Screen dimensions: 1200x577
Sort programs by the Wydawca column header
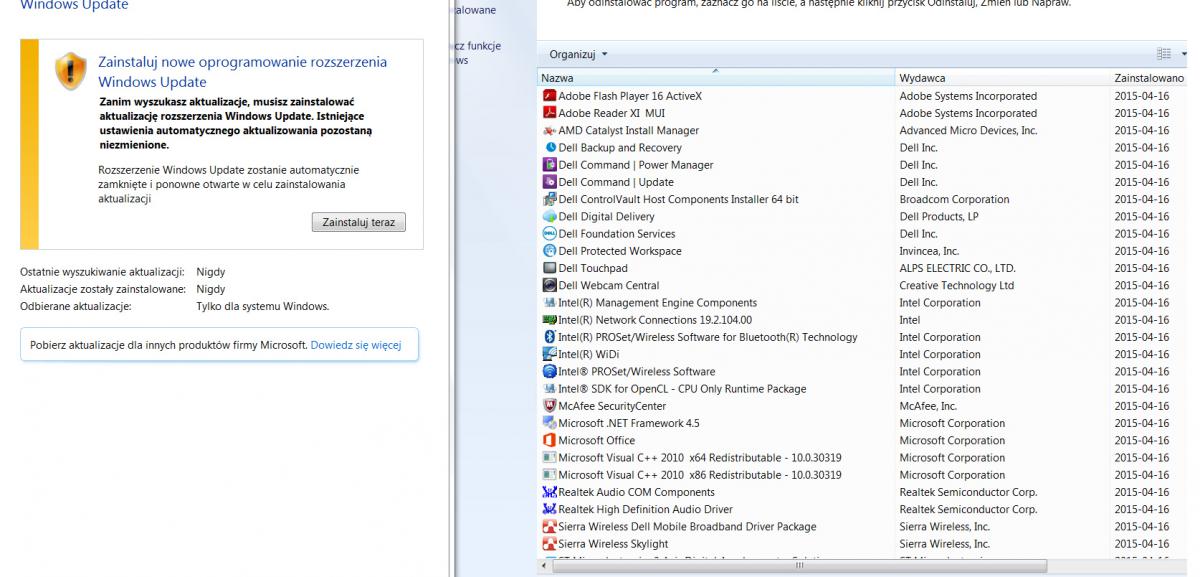click(1003, 78)
